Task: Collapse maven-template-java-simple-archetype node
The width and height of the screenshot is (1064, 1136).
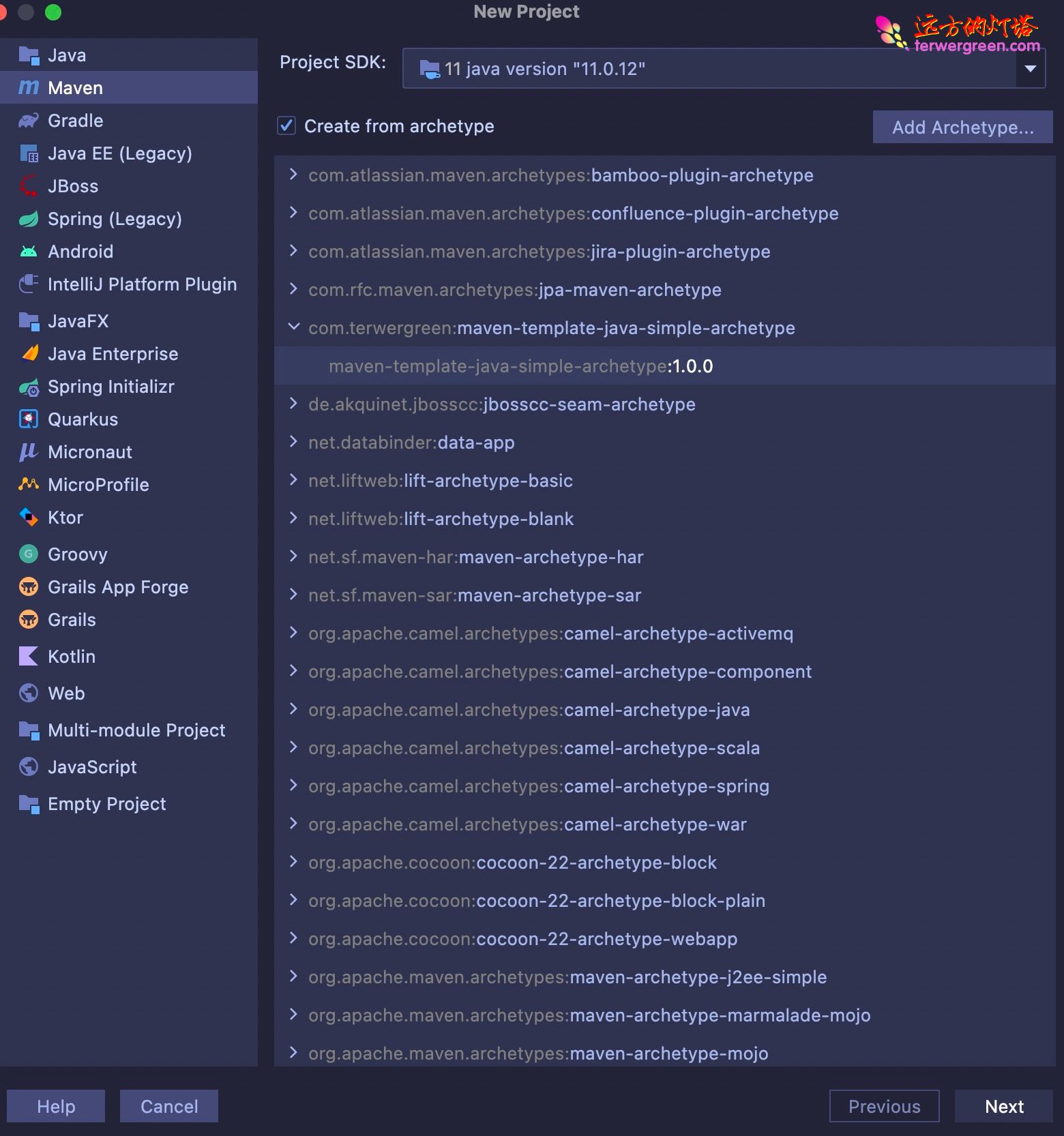Action: (x=294, y=327)
